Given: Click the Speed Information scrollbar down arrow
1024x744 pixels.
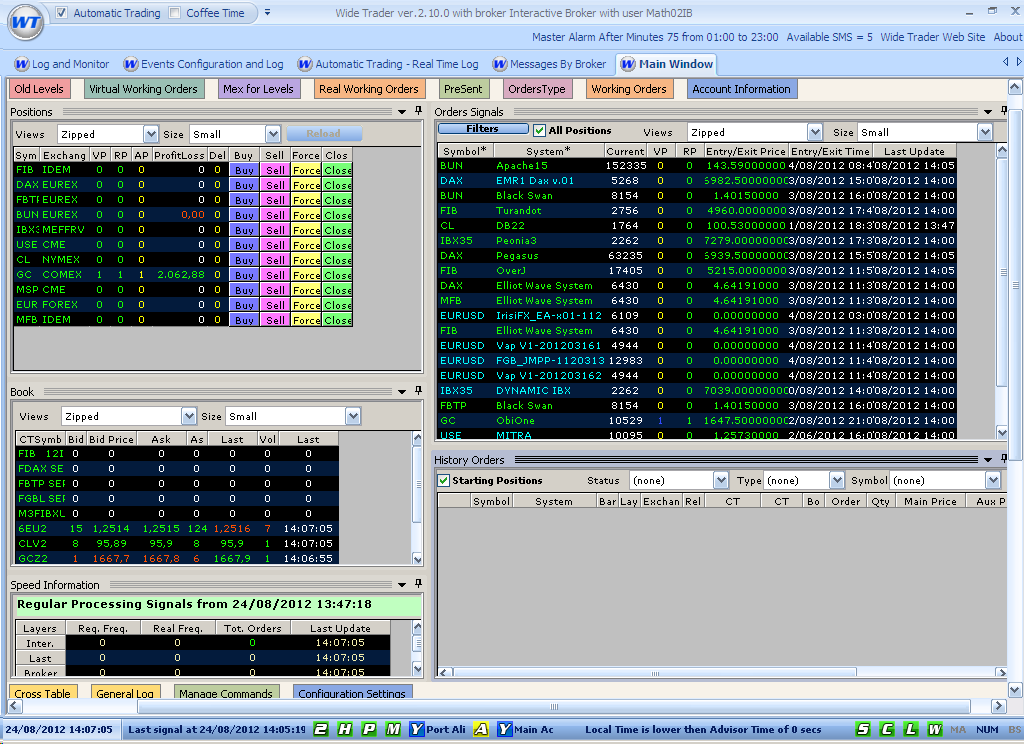Looking at the screenshot, I should tap(417, 668).
